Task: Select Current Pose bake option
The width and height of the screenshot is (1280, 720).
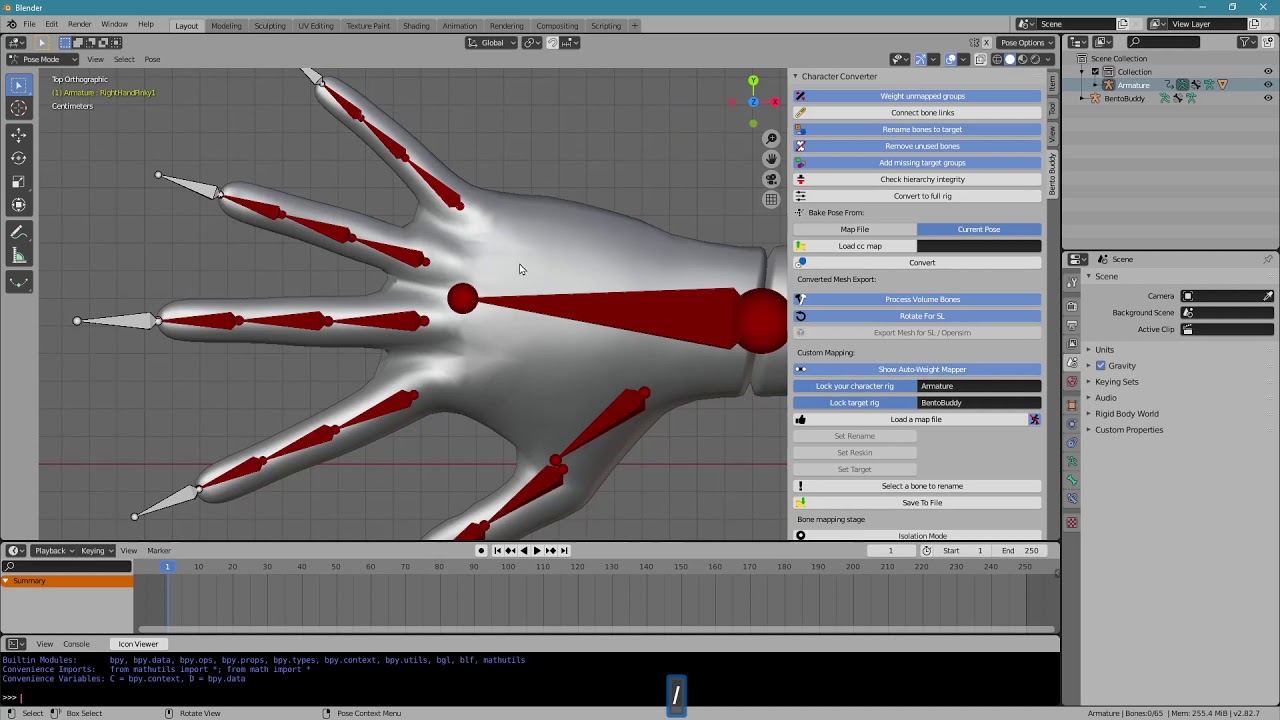Action: (x=979, y=229)
